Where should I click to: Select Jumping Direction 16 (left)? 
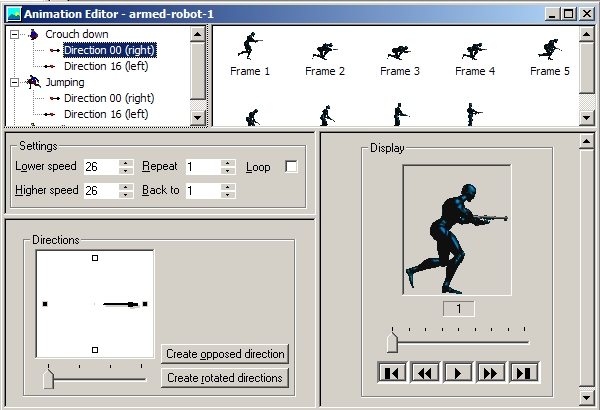click(106, 114)
